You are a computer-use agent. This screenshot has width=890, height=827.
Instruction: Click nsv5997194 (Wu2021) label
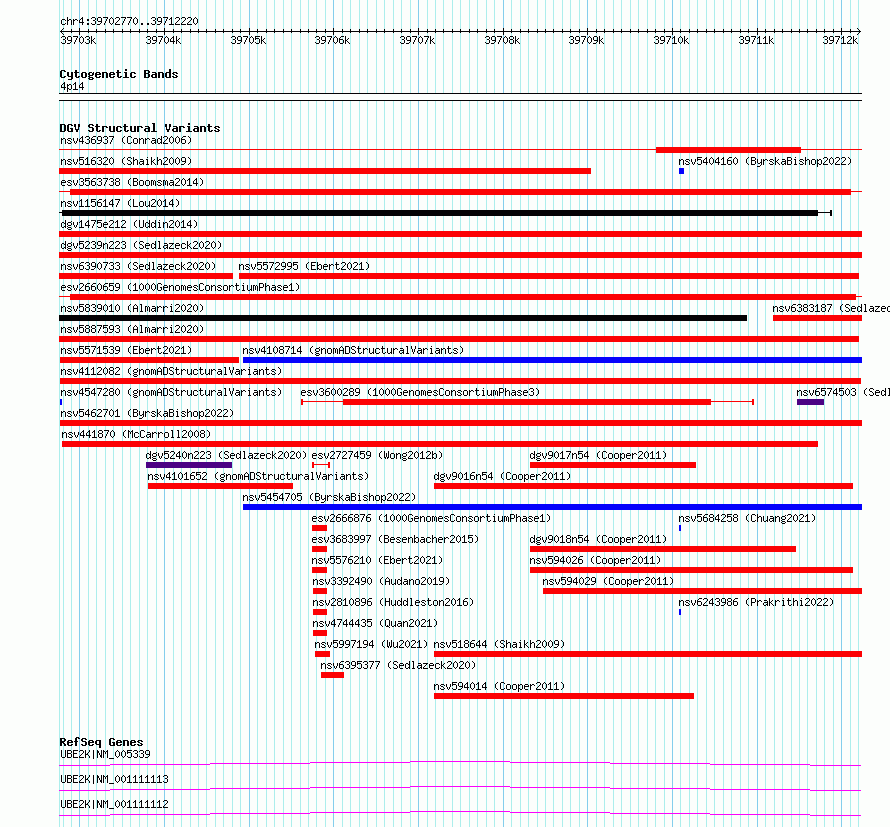(x=371, y=644)
